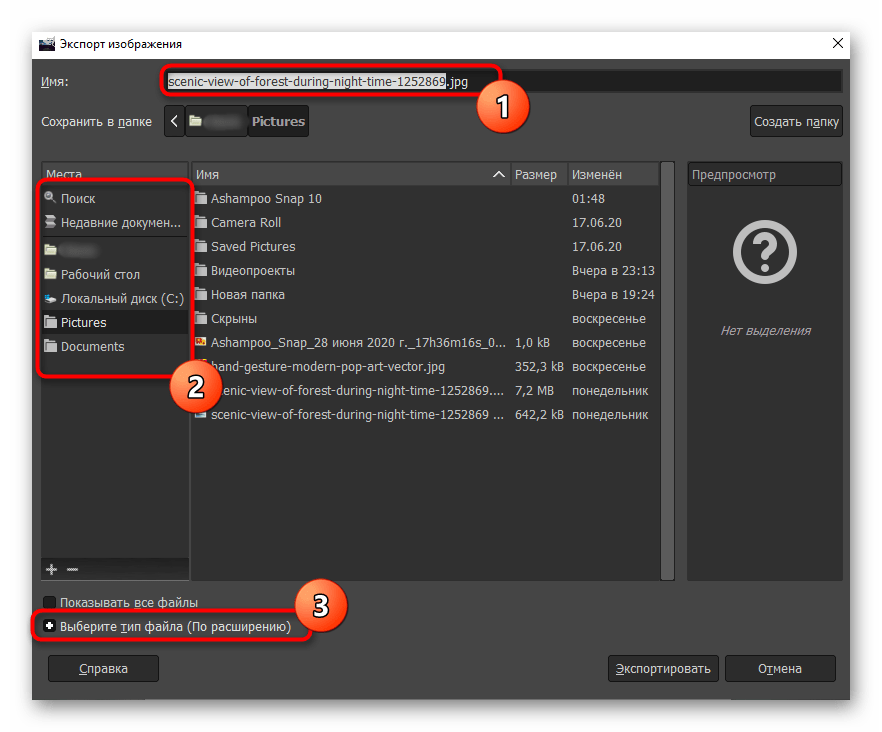Click the preview question mark placeholder
This screenshot has height=732, width=882.
[x=764, y=252]
